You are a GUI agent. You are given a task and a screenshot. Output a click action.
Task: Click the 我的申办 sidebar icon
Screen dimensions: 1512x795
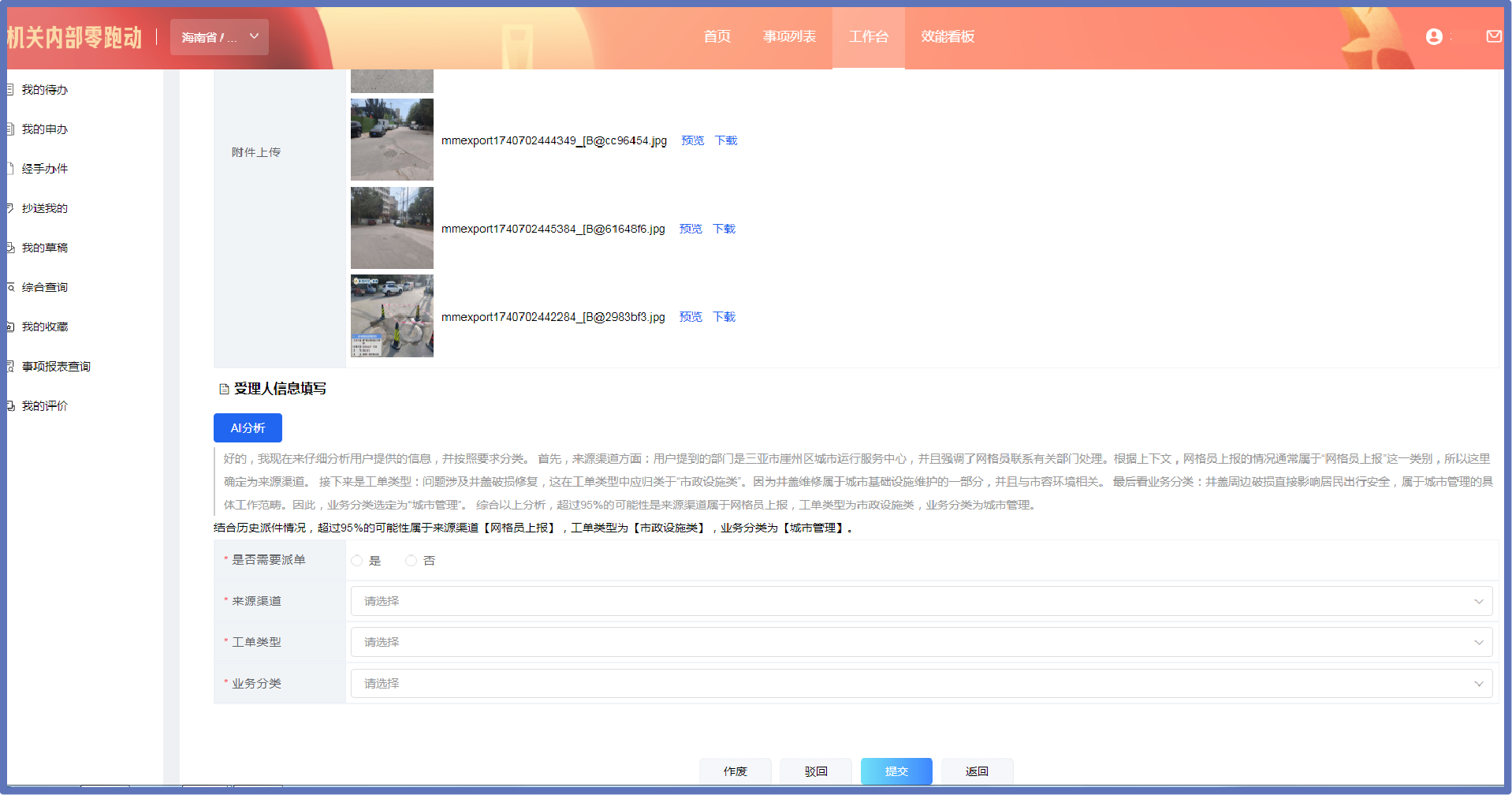click(10, 129)
